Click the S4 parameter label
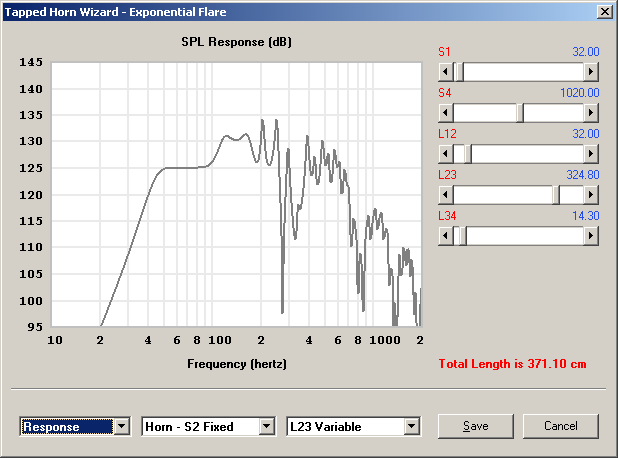 coord(445,93)
